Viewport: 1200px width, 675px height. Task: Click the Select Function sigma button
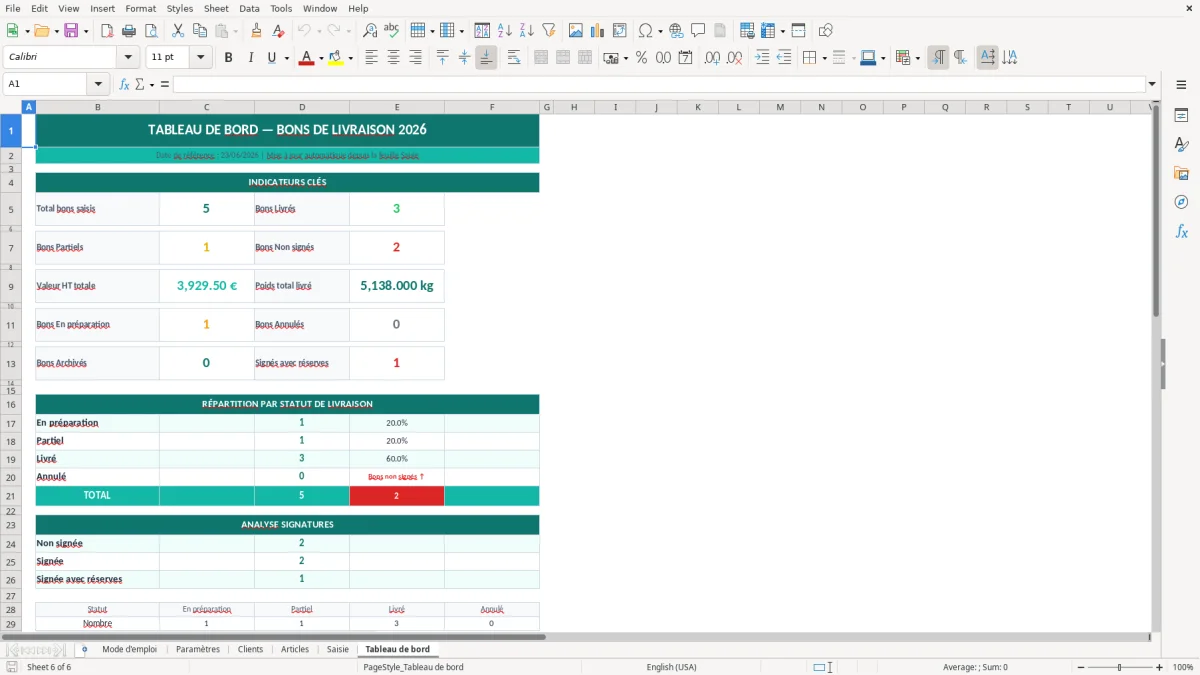[x=140, y=84]
